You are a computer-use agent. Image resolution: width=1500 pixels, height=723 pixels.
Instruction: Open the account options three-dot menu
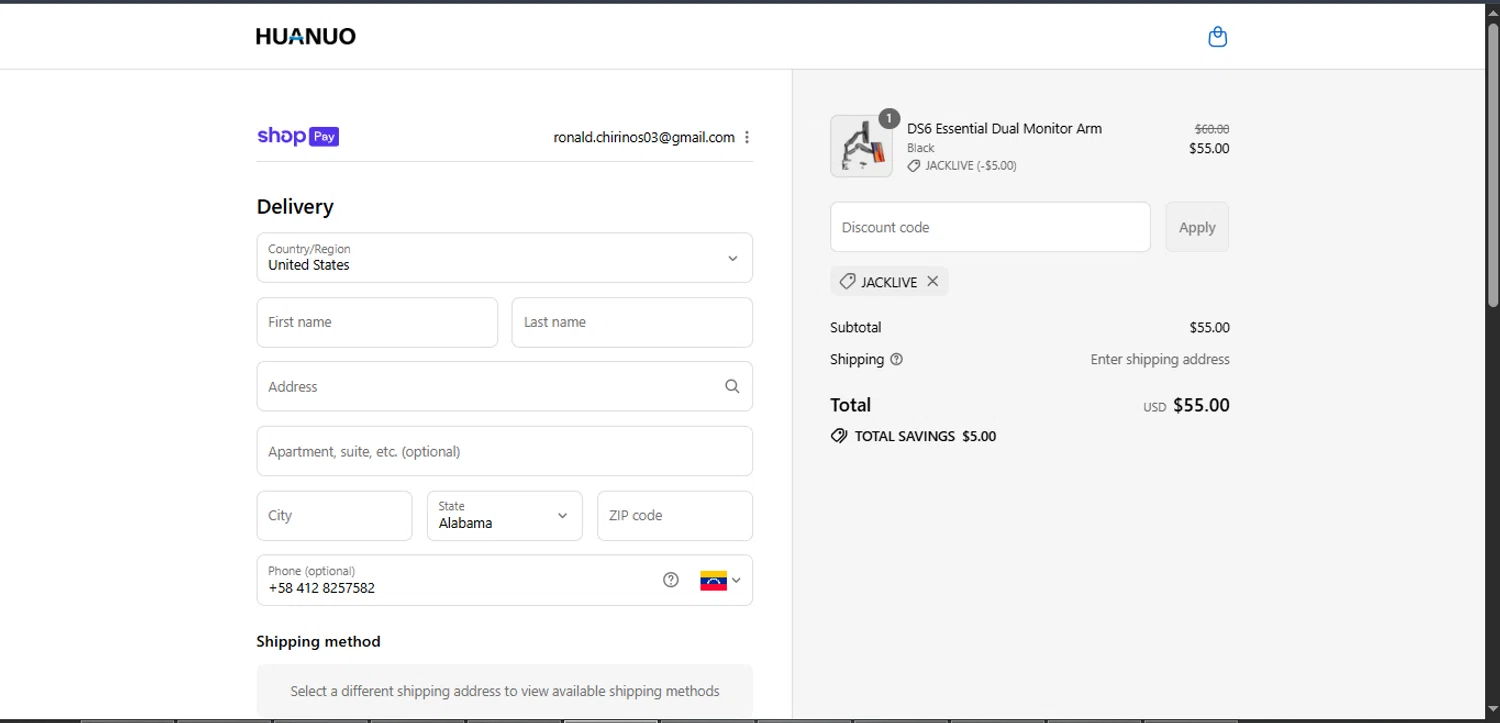click(x=747, y=138)
